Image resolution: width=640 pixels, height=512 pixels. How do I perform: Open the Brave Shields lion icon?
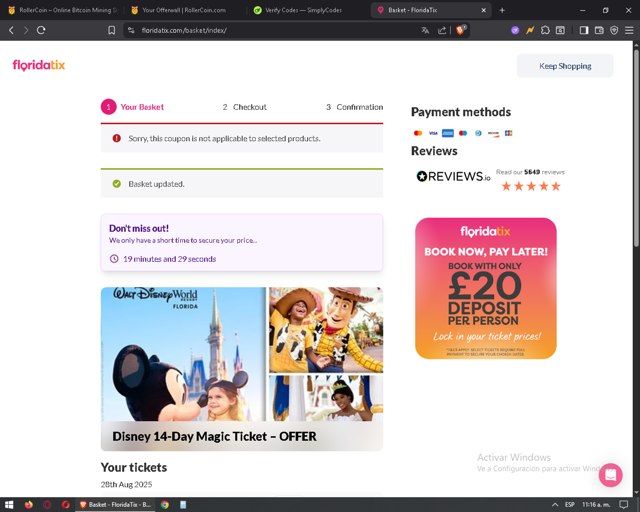[461, 30]
